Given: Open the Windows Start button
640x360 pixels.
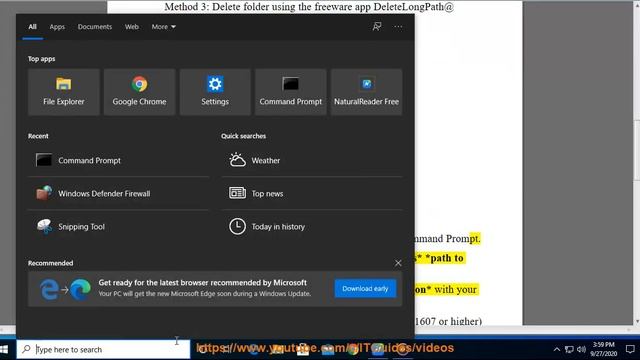Looking at the screenshot, I should point(4,349).
